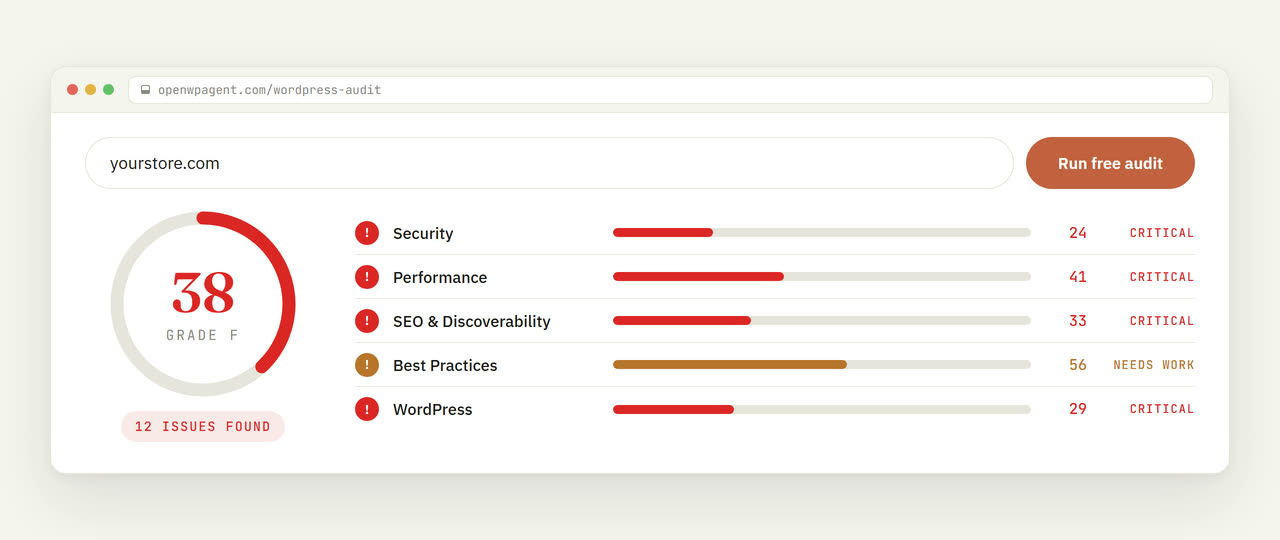Focus the yourstore.com URL input field

click(x=549, y=163)
